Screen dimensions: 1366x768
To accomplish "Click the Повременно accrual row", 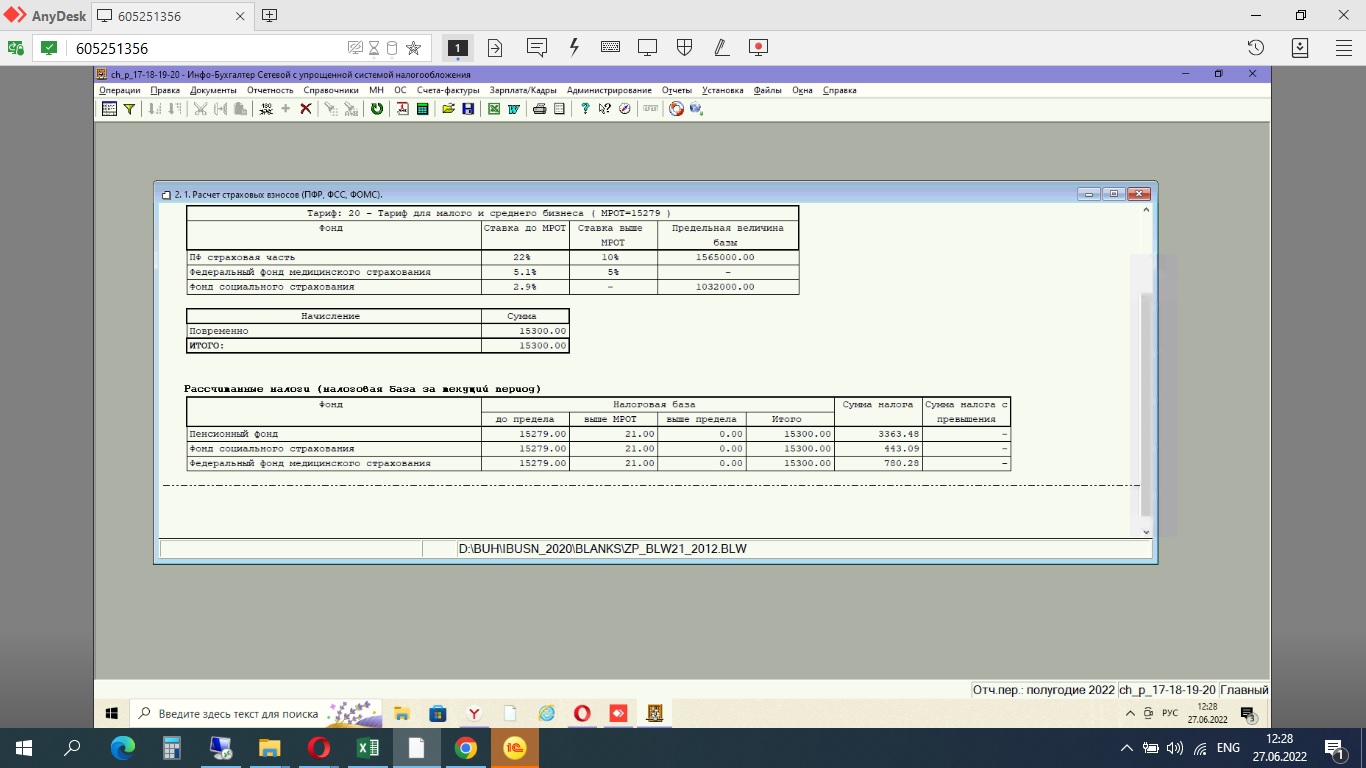I will pos(377,331).
